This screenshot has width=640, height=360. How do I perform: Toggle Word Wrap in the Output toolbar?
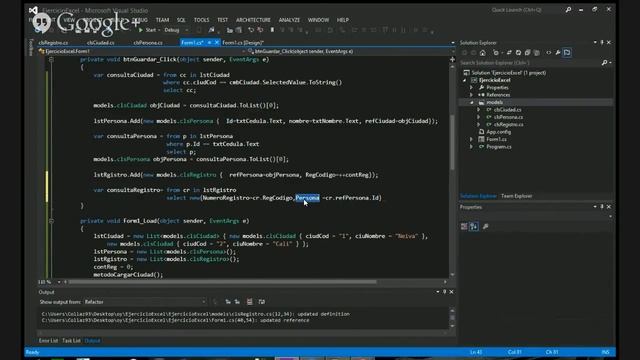pos(262,302)
